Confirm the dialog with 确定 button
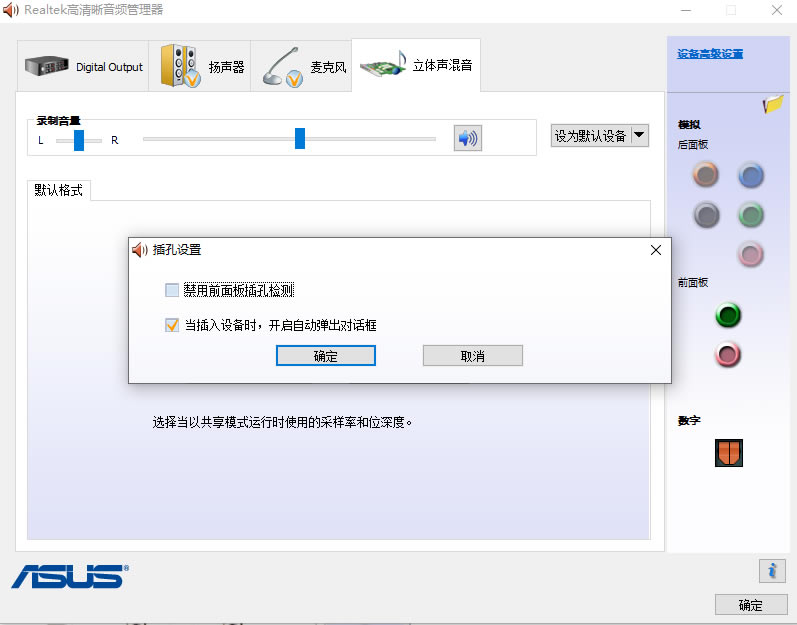 point(325,356)
